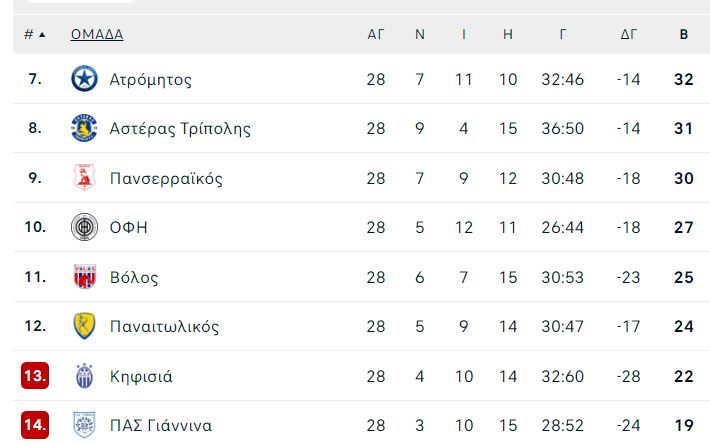Click the OFI circular club badge
710x444 pixels.
click(84, 227)
